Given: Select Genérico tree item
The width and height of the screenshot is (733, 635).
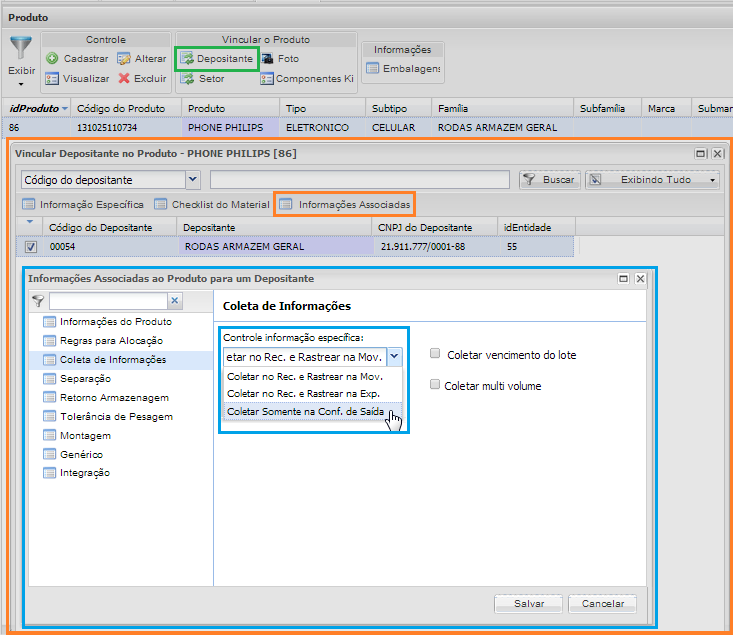Looking at the screenshot, I should coord(72,454).
